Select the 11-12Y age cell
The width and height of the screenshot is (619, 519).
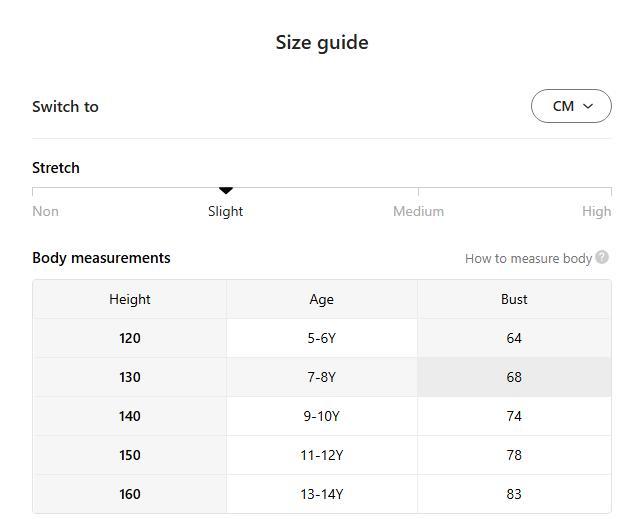point(322,455)
